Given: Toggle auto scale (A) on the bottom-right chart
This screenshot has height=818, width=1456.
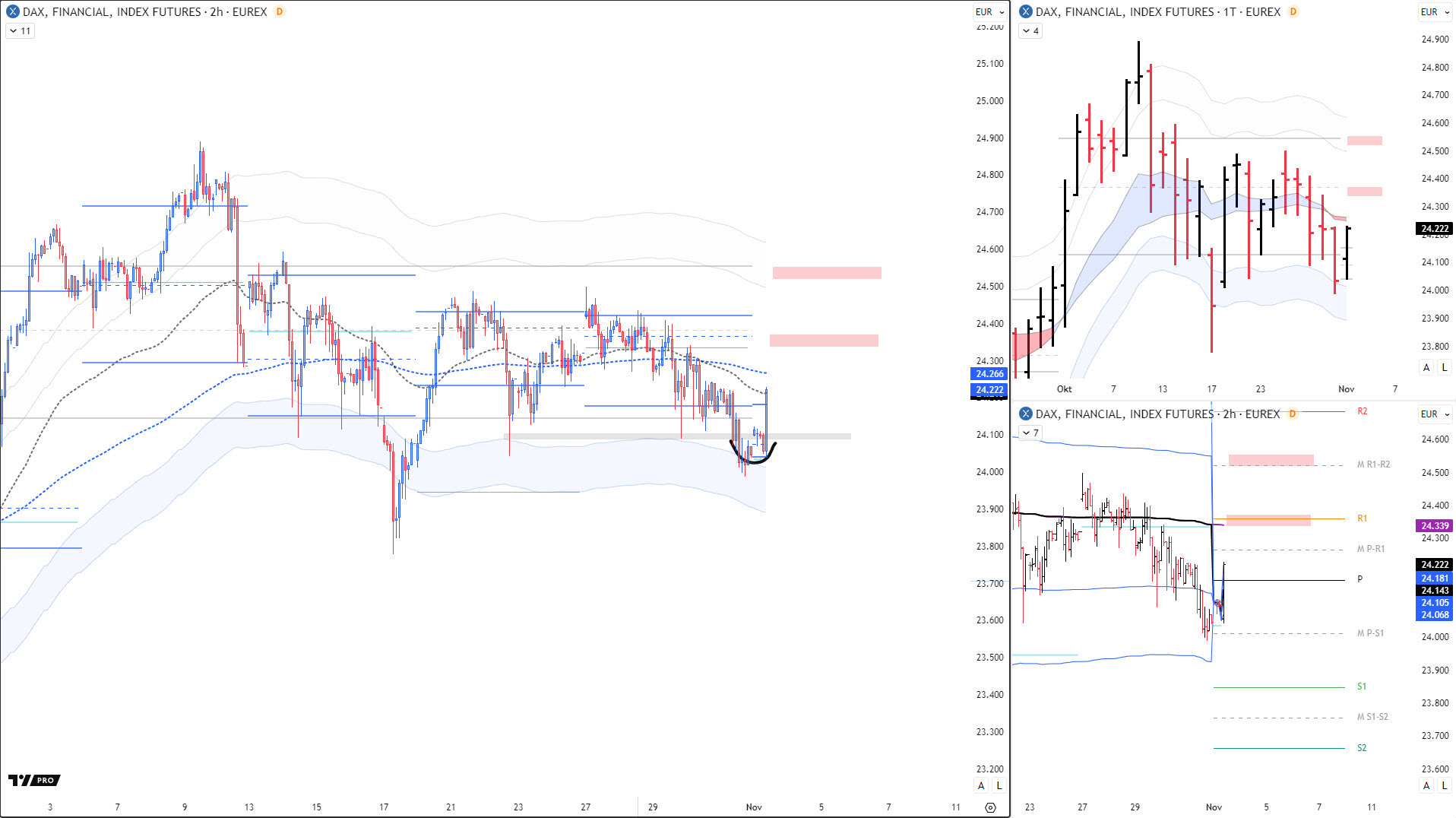Looking at the screenshot, I should tap(1426, 786).
